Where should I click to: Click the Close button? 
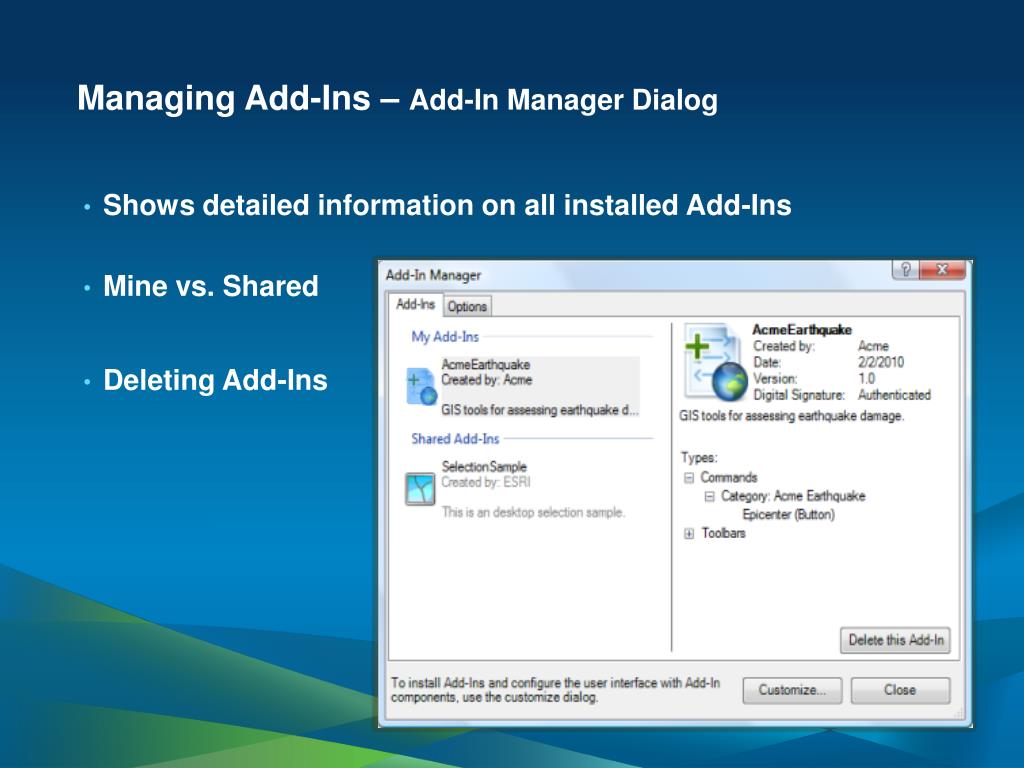[x=900, y=690]
